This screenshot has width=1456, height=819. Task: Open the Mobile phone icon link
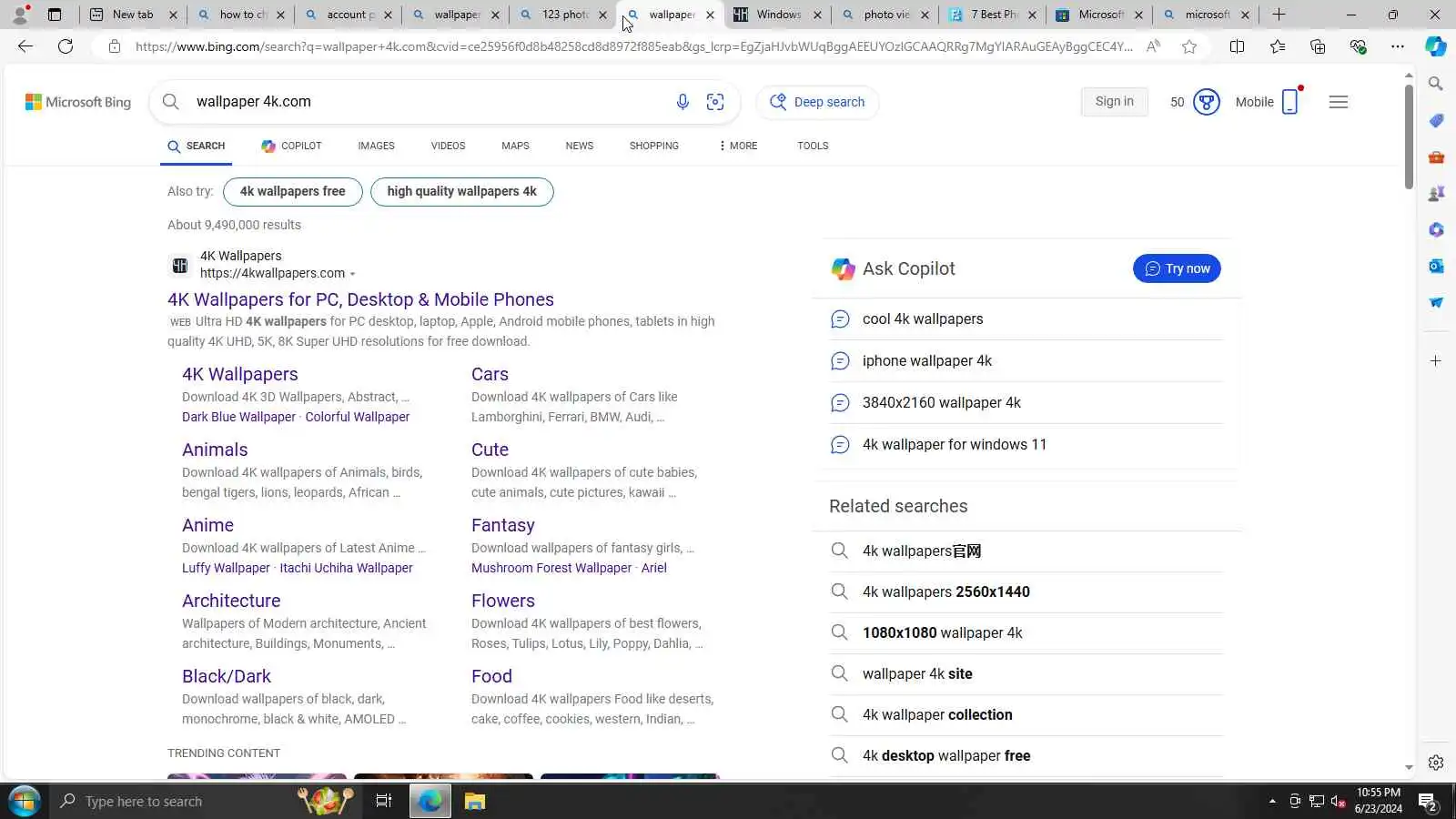(x=1290, y=102)
